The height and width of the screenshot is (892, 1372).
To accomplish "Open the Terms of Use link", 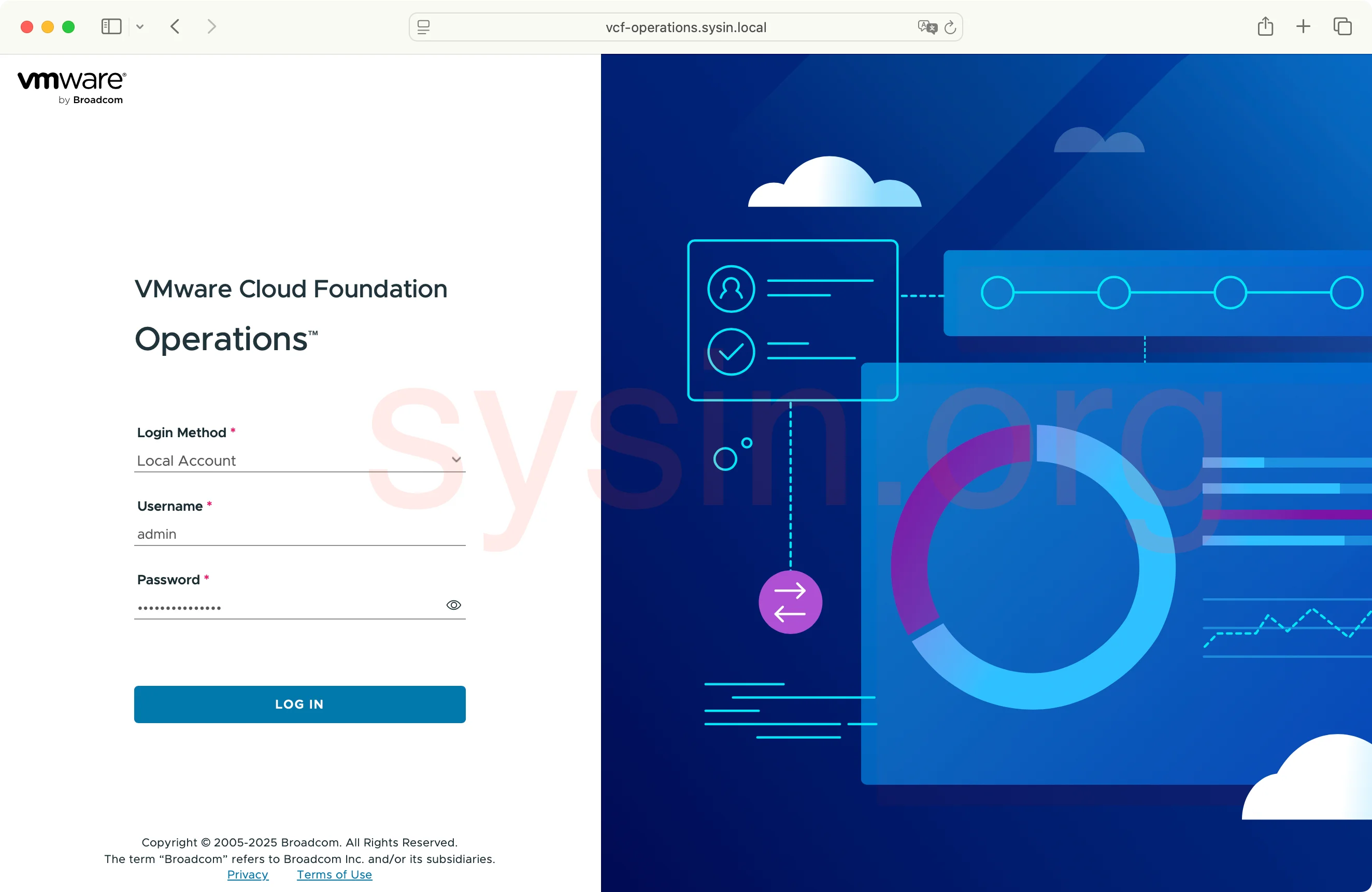I will (334, 875).
